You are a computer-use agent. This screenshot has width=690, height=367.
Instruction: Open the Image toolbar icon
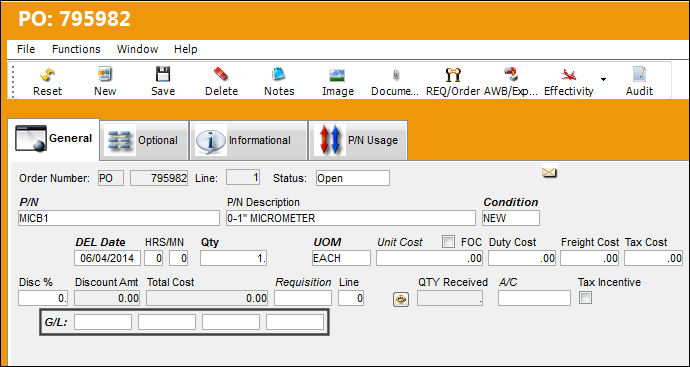click(x=338, y=75)
